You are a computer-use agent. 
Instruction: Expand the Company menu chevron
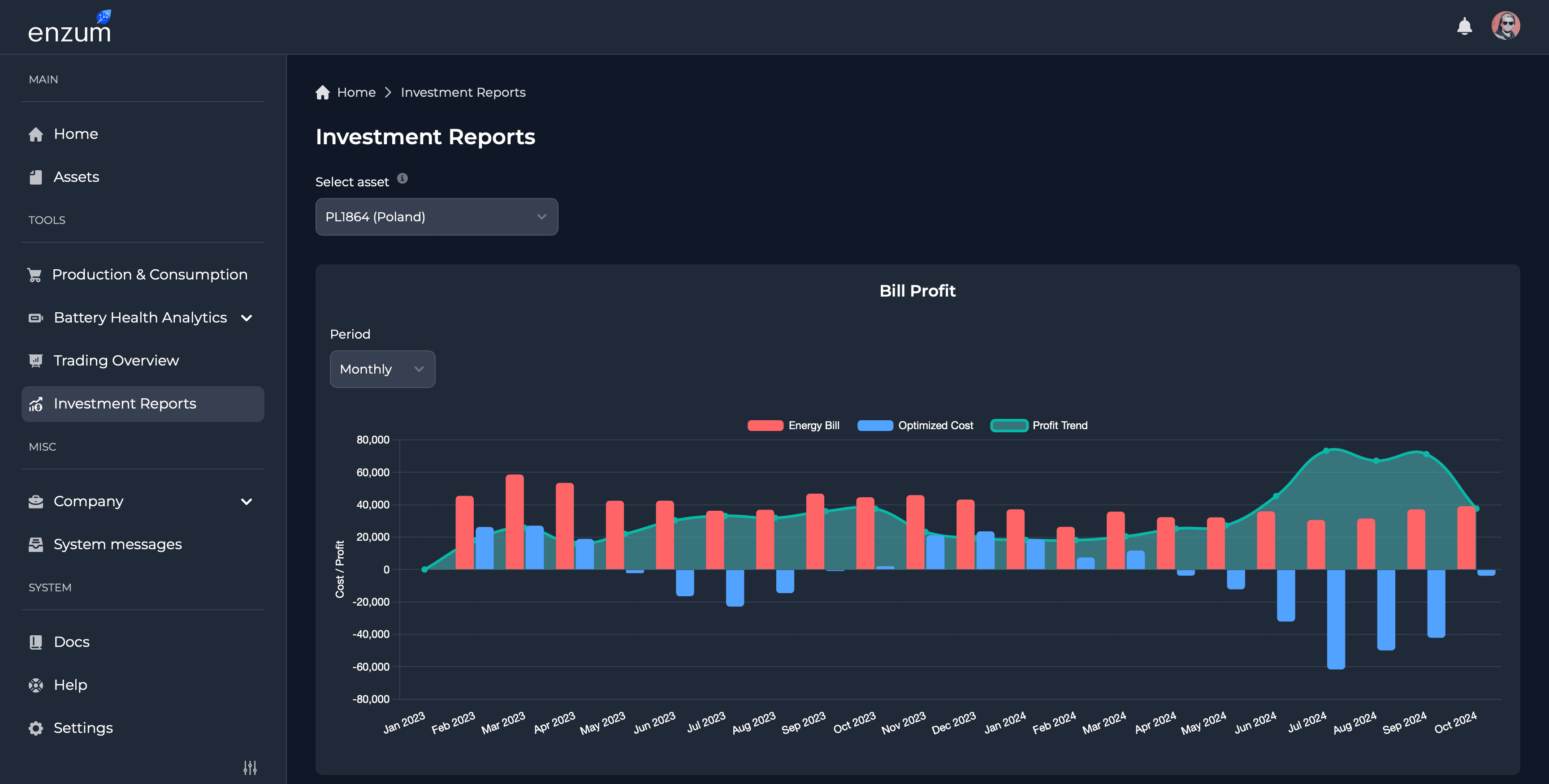click(x=246, y=501)
